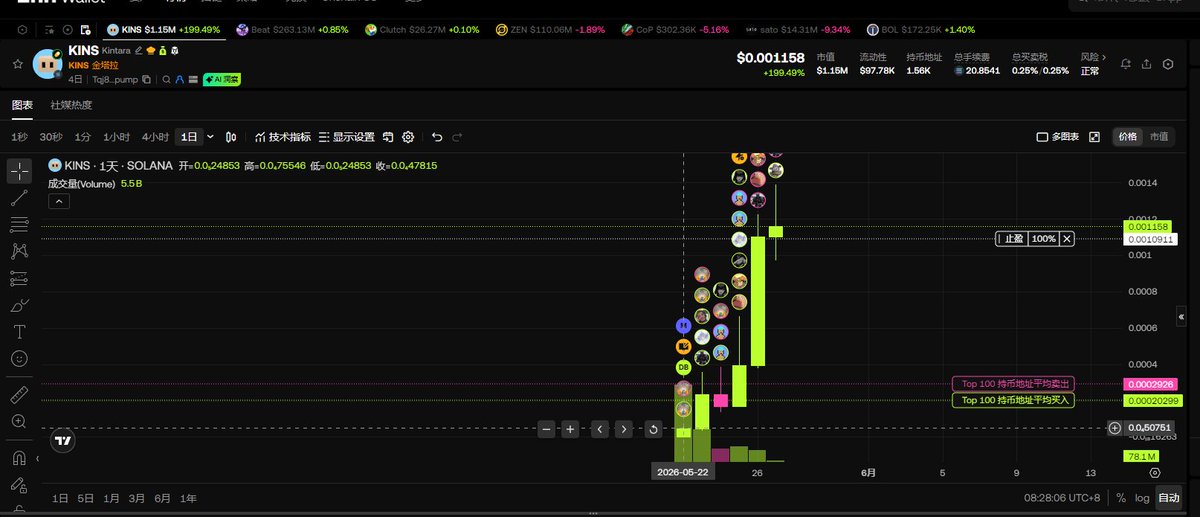Expand the right side panel chevron
Image resolution: width=1200 pixels, height=517 pixels.
pos(1182,316)
